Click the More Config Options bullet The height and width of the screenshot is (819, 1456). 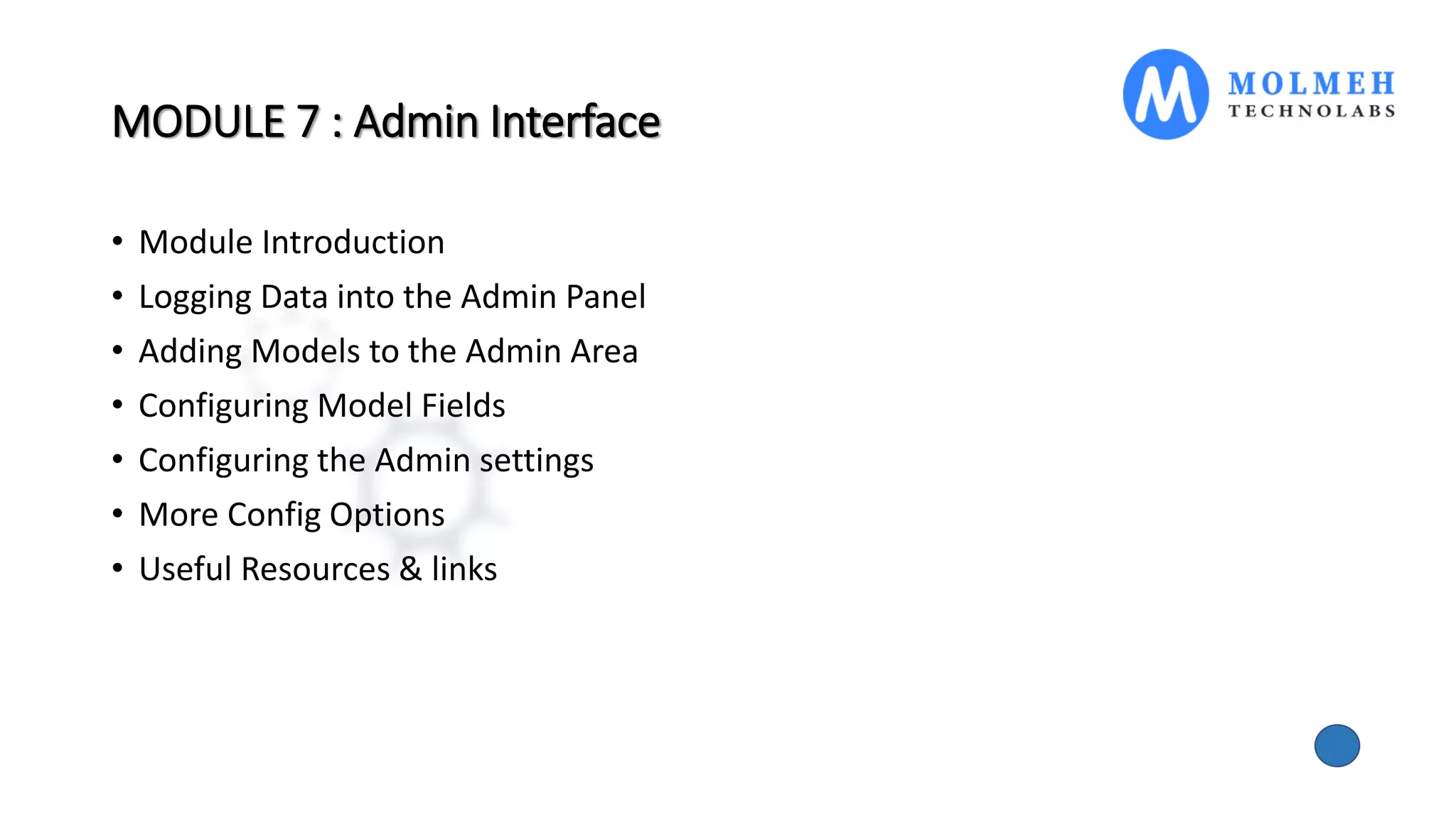click(x=291, y=515)
